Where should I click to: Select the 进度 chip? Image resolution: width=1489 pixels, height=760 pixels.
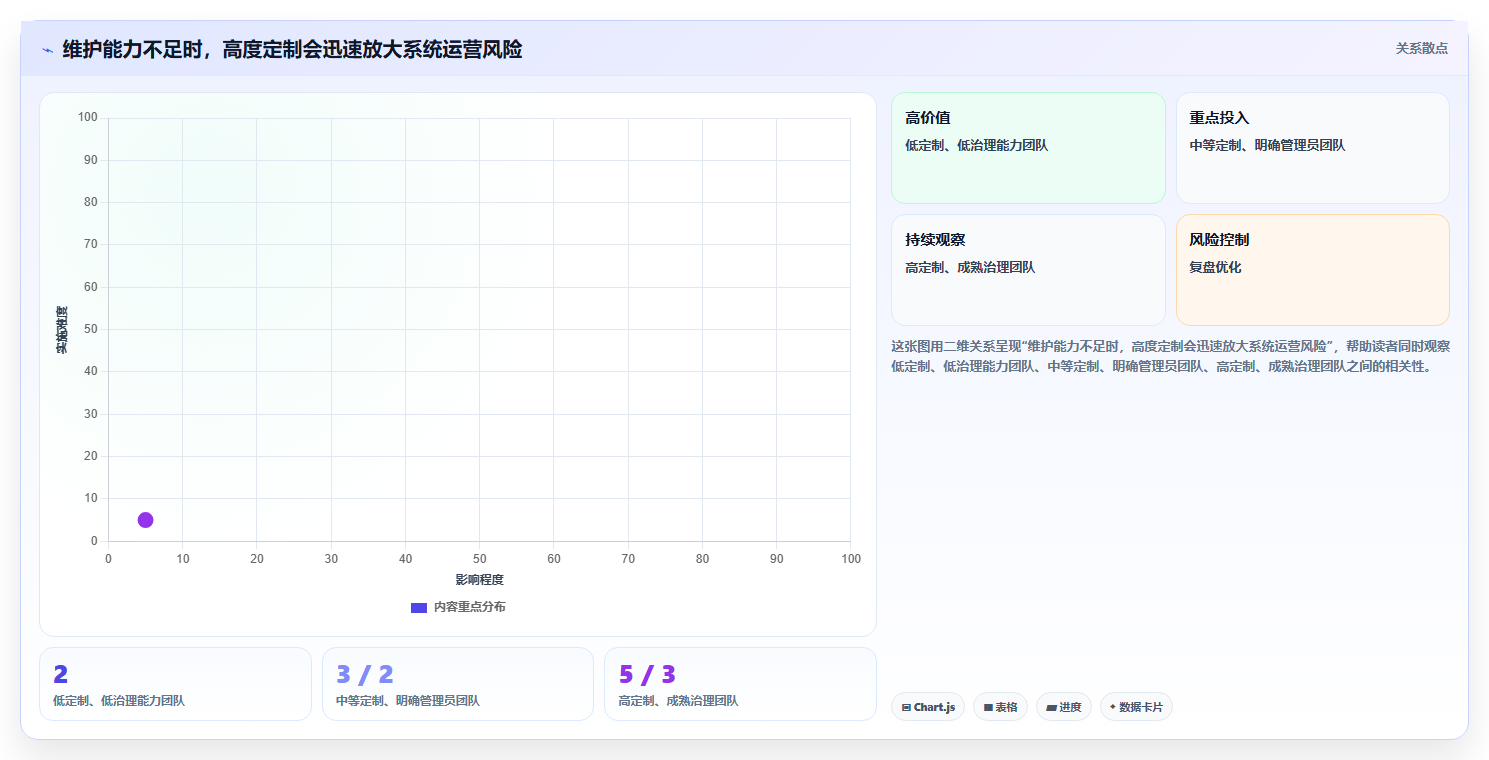pos(1063,707)
